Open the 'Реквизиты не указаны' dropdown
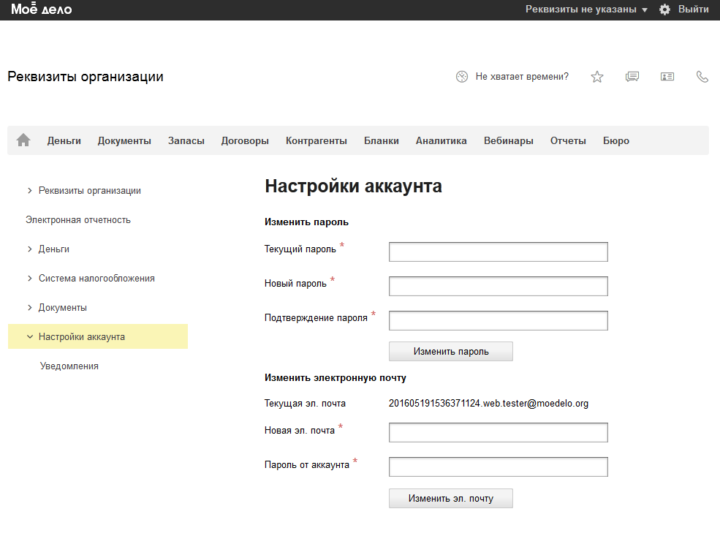The height and width of the screenshot is (536, 720). tap(586, 9)
